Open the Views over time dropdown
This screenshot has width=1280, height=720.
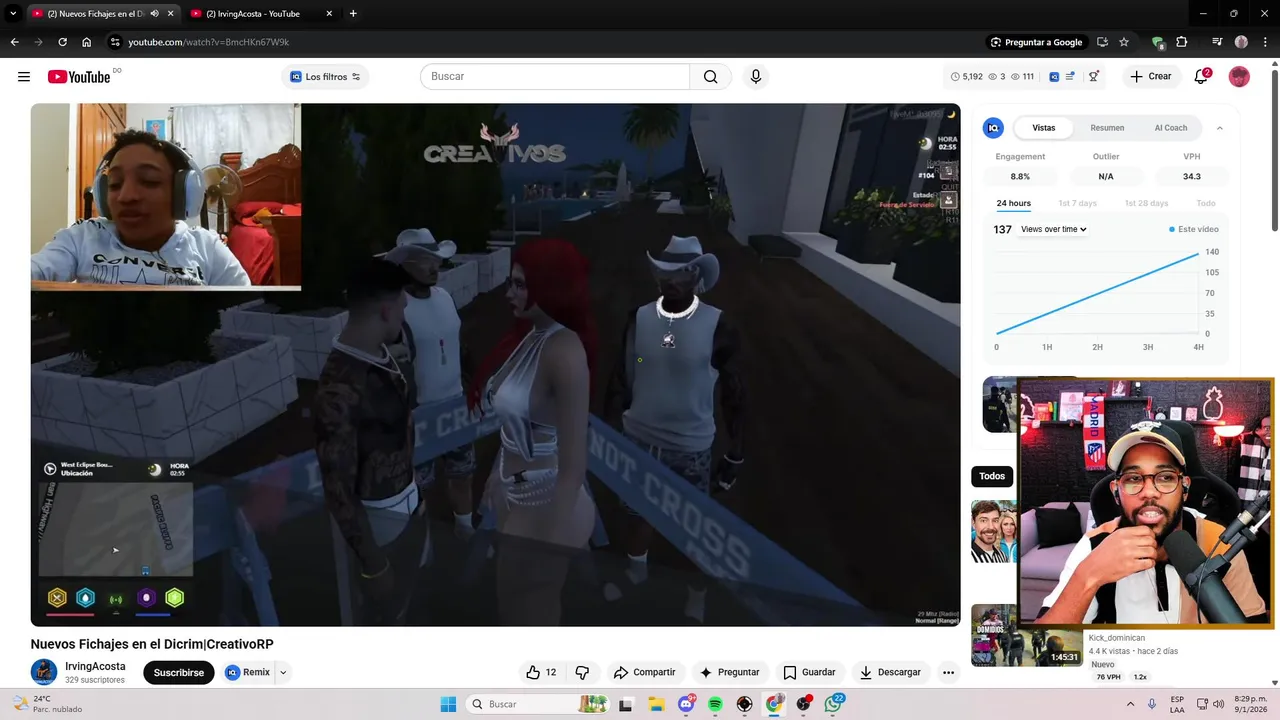click(1053, 229)
